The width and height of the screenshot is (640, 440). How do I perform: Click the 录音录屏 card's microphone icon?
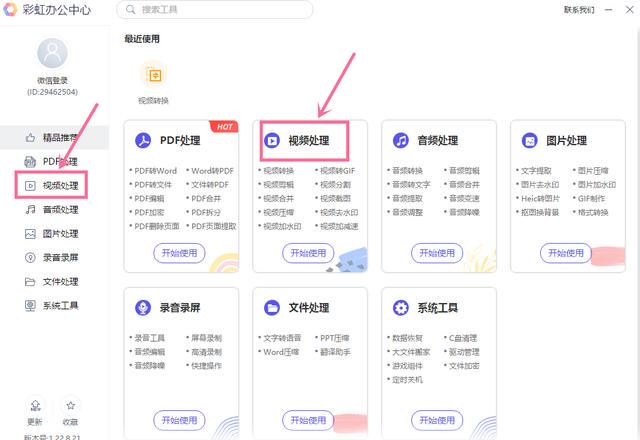(143, 307)
